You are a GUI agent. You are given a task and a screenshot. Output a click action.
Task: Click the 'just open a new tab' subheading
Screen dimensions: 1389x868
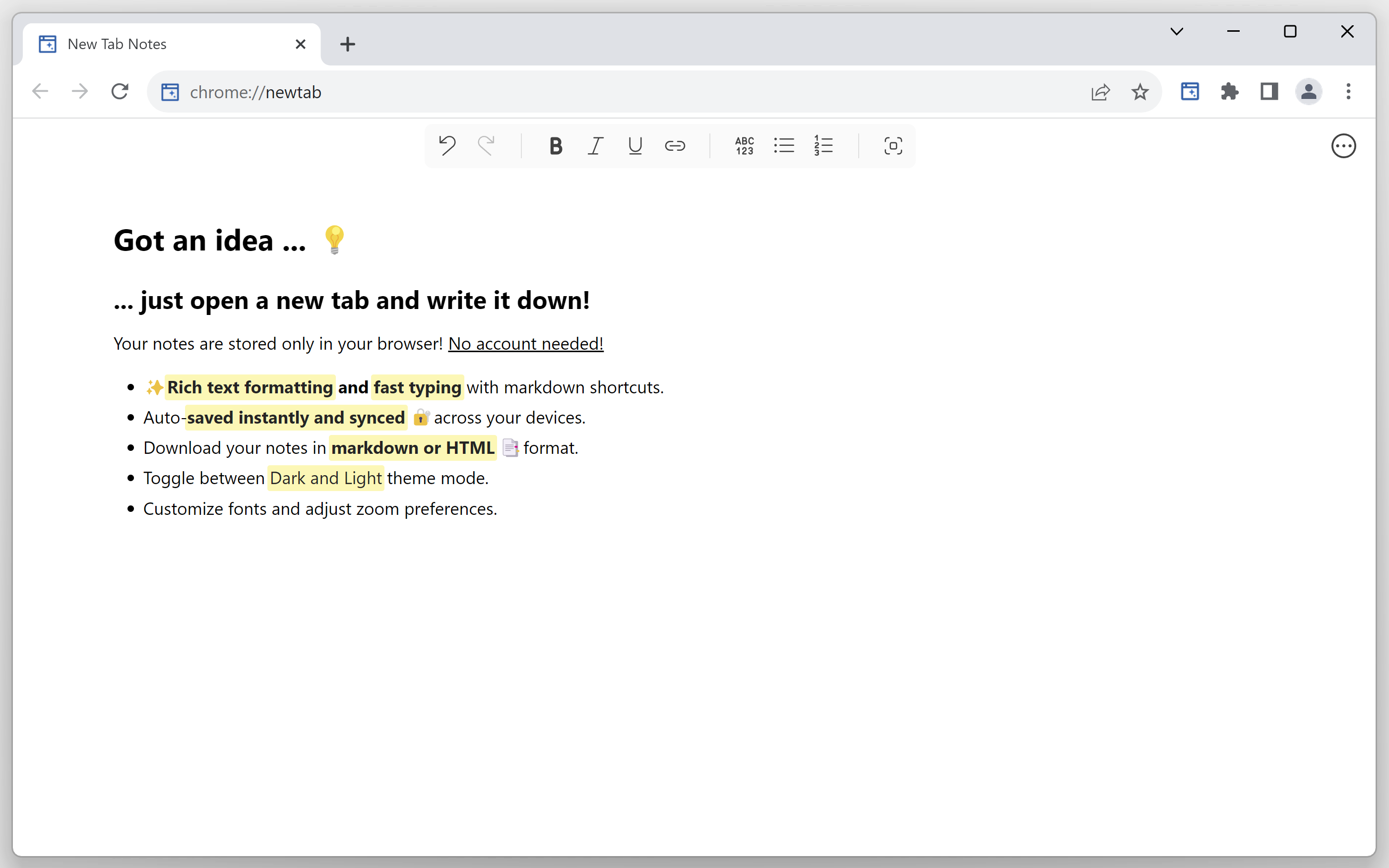352,300
